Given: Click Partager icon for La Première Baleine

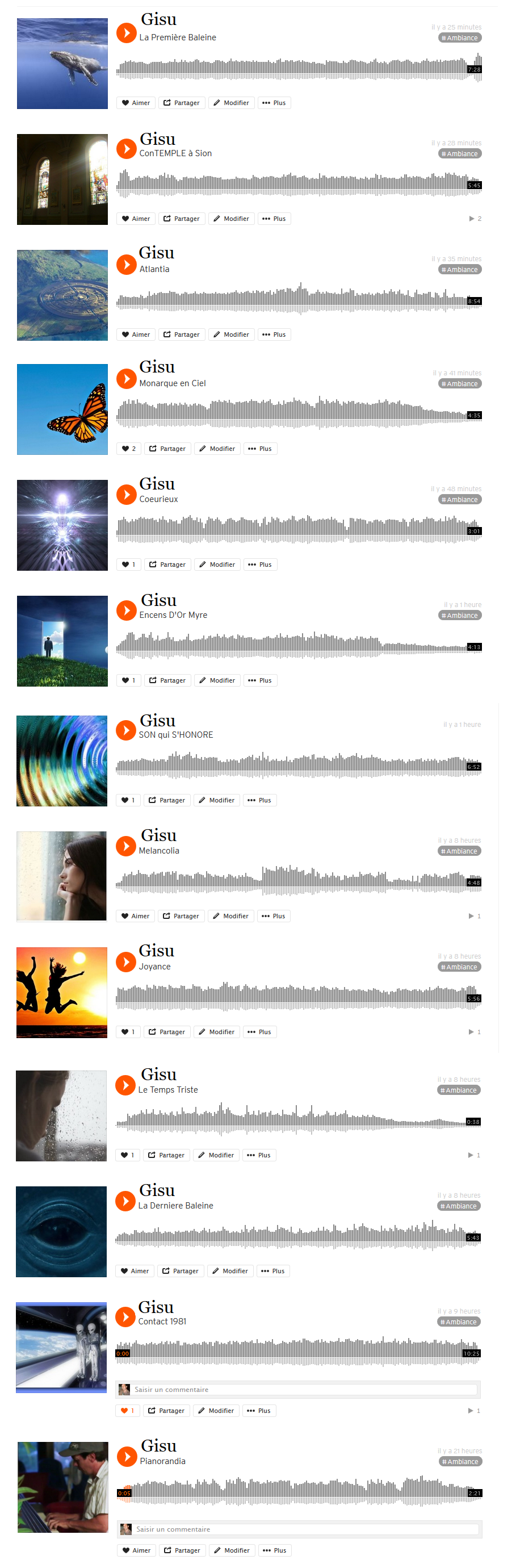Looking at the screenshot, I should coord(167,103).
